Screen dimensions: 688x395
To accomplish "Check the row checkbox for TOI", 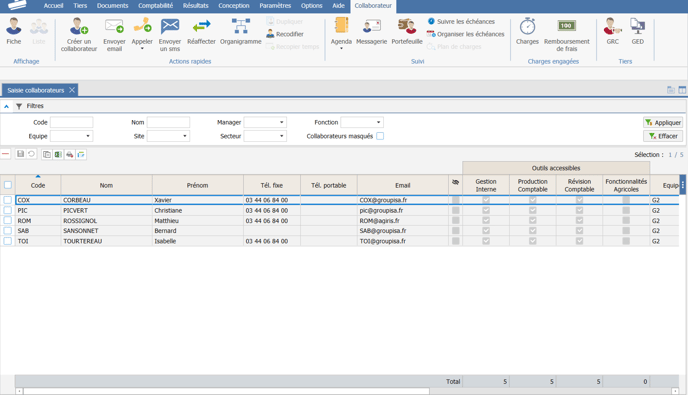I will click(x=8, y=241).
